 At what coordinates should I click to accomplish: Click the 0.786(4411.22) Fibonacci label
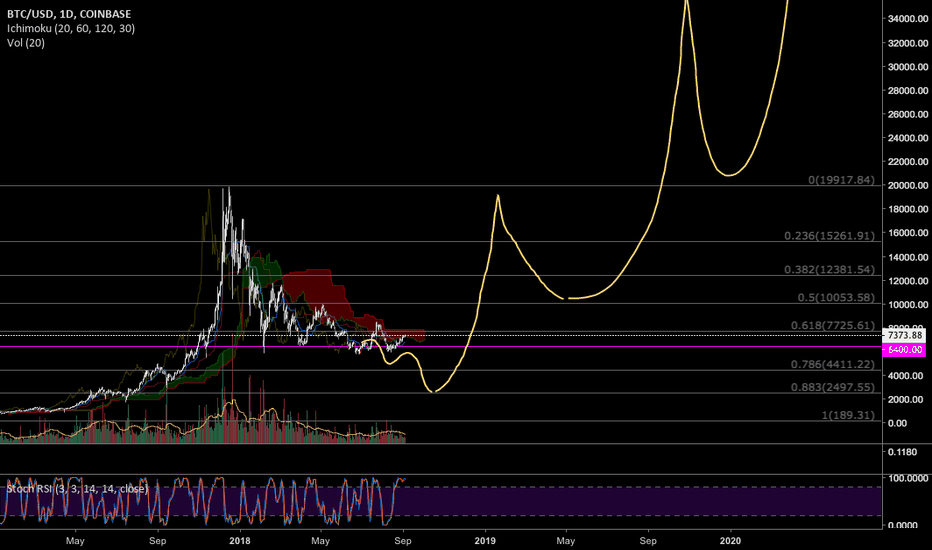tap(833, 364)
